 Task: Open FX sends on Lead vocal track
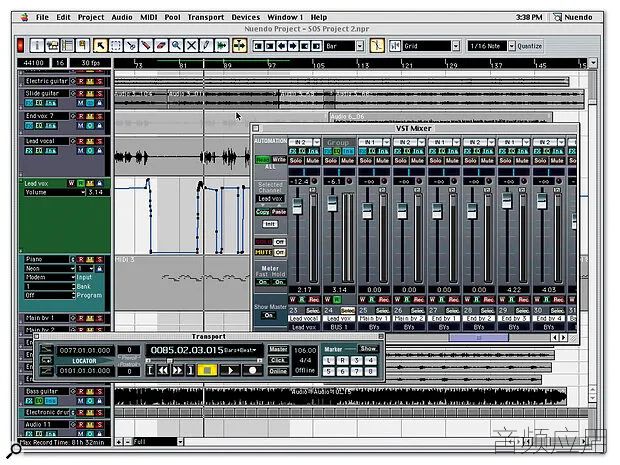click(29, 151)
